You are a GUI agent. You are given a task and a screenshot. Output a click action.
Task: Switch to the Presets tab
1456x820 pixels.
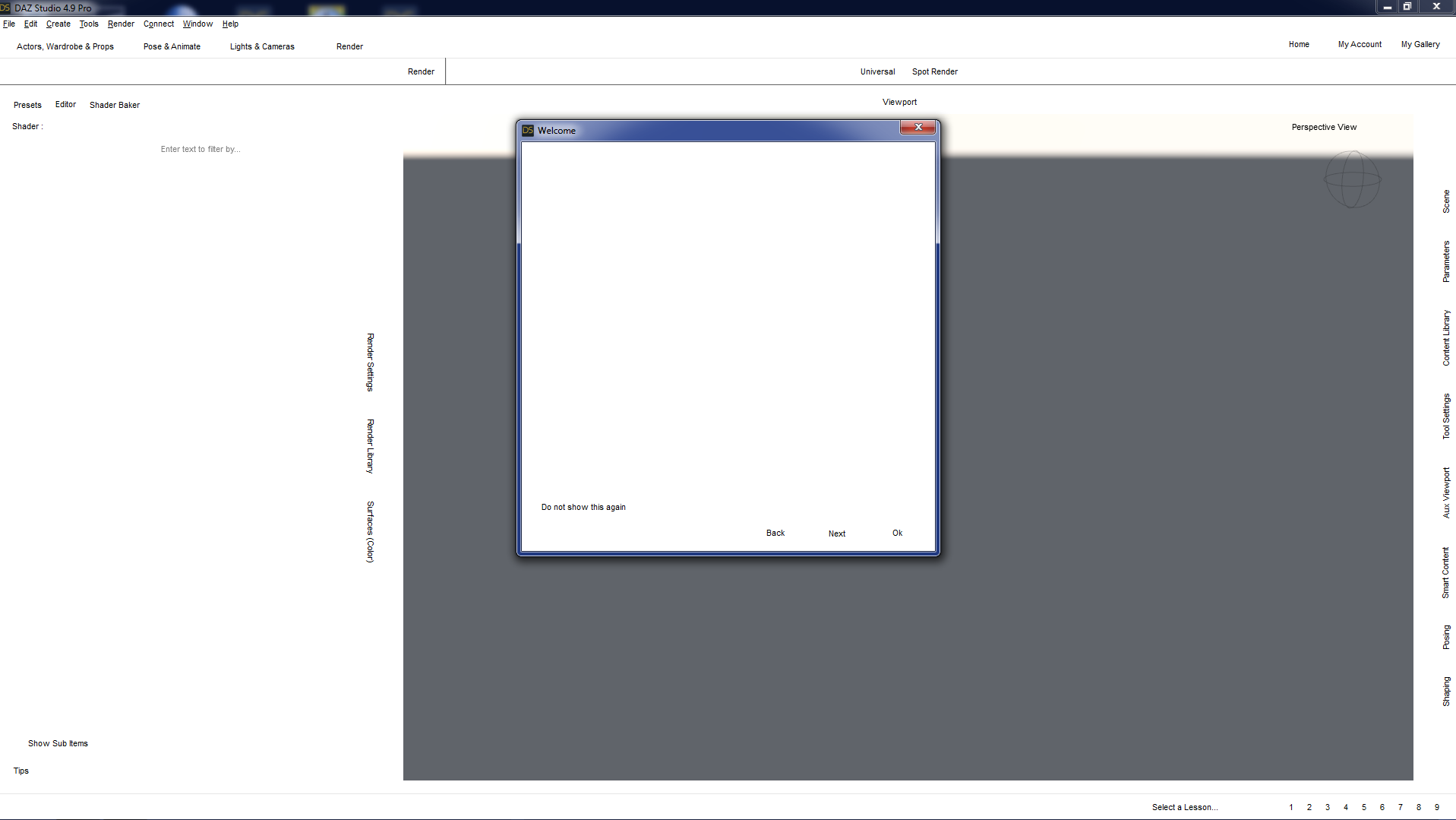point(27,106)
